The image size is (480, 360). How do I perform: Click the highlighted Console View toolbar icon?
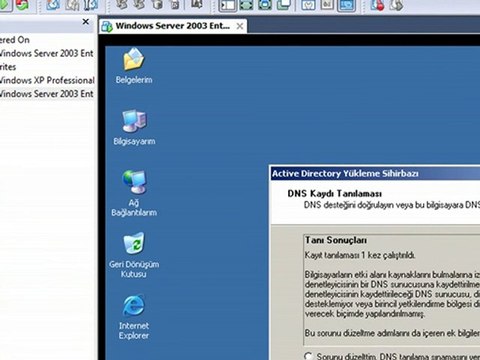[346, 5]
